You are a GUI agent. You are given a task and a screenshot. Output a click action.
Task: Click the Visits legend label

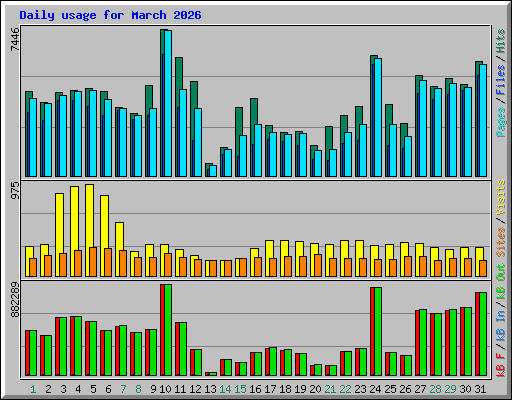tap(501, 197)
